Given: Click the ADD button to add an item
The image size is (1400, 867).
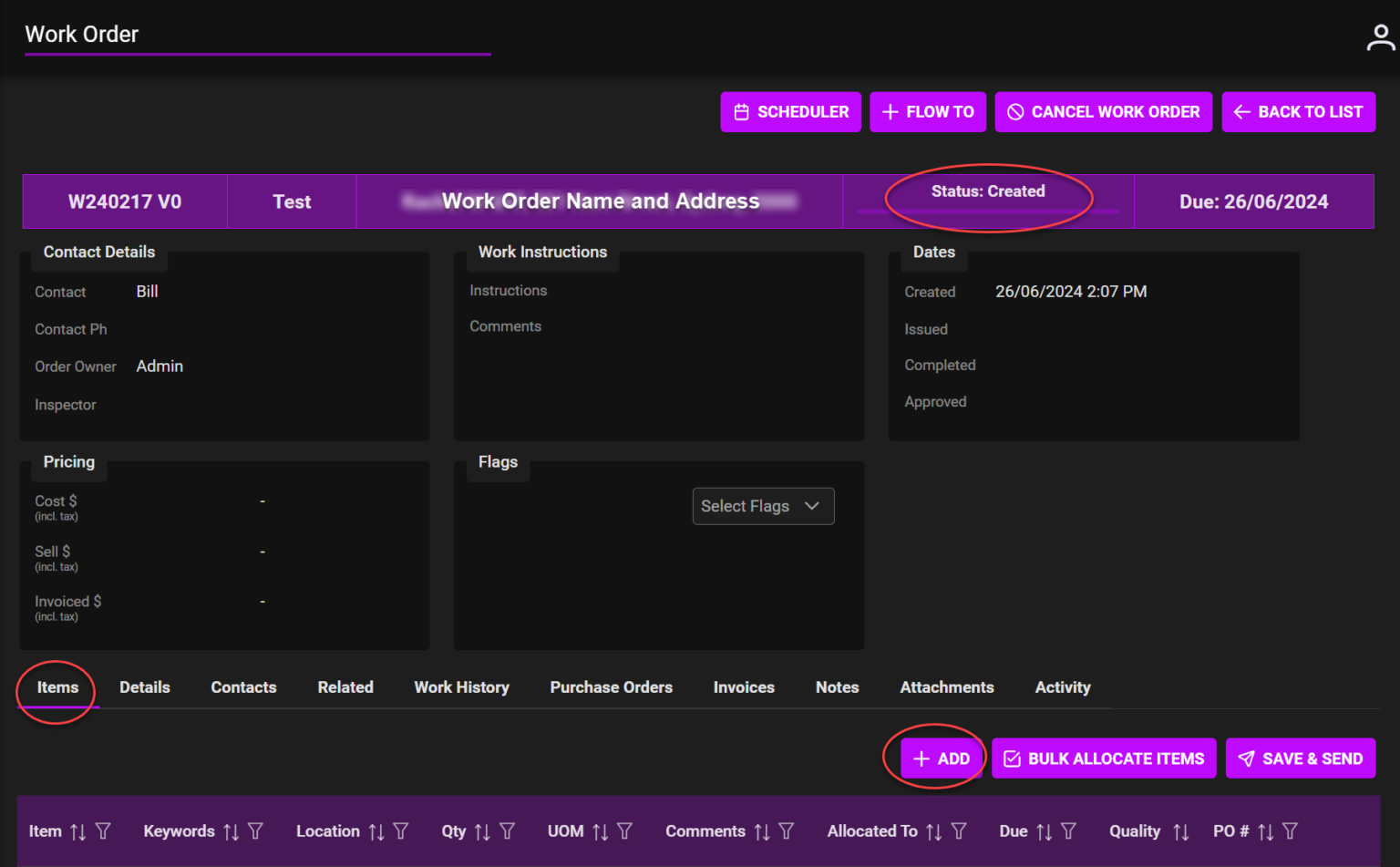Looking at the screenshot, I should 942,758.
